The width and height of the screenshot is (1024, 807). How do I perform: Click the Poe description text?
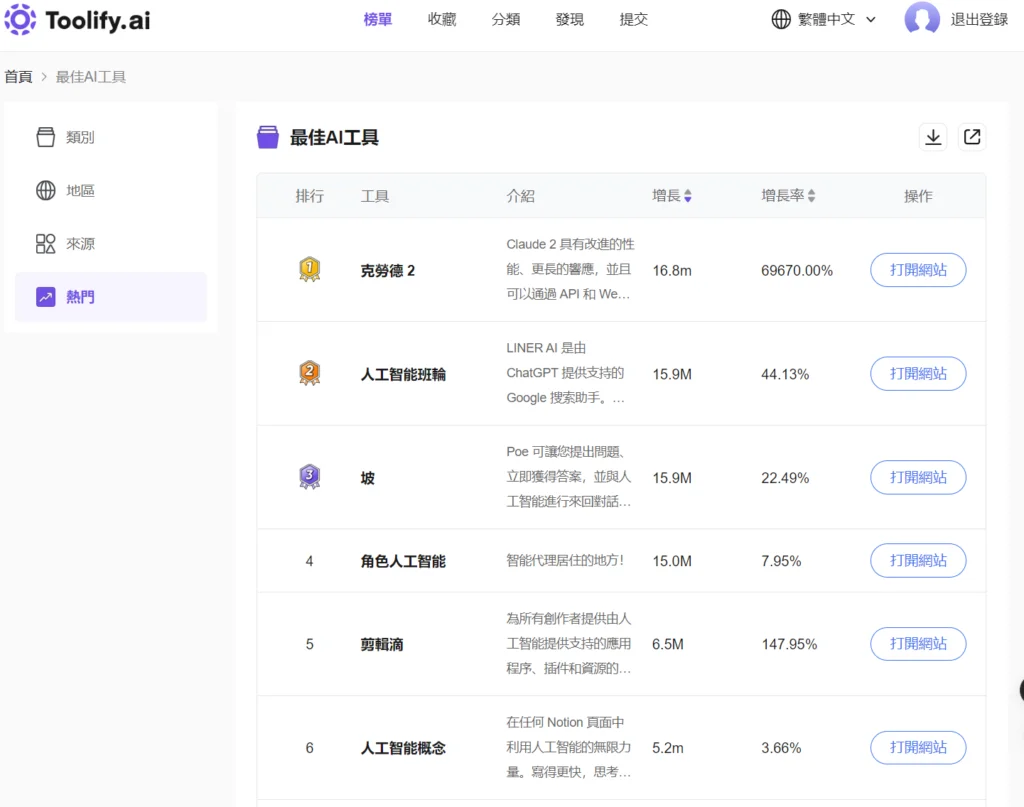[569, 477]
